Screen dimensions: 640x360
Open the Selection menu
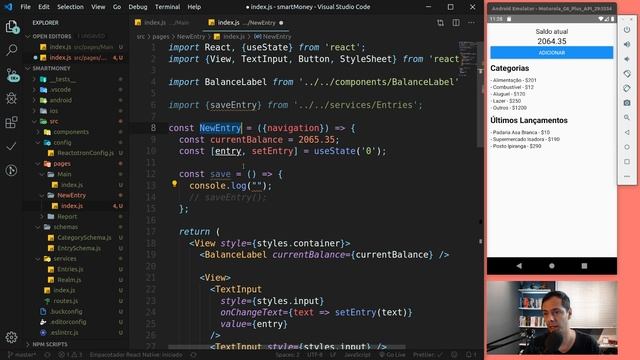pyautogui.click(x=70, y=7)
